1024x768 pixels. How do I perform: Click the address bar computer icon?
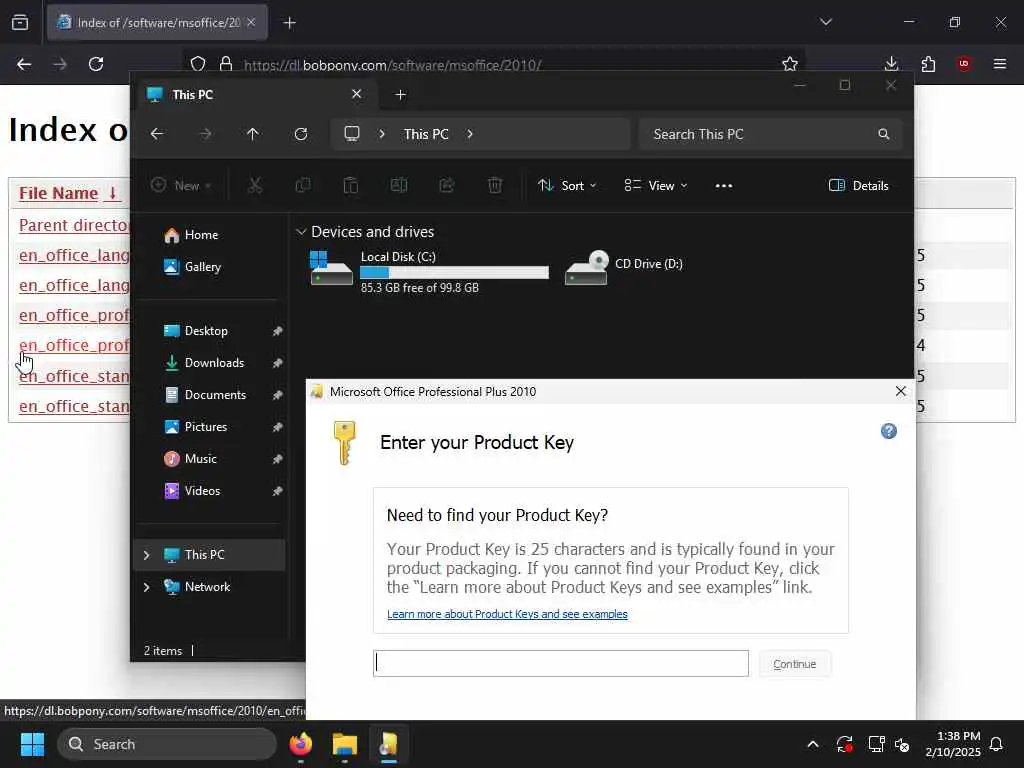pos(352,134)
